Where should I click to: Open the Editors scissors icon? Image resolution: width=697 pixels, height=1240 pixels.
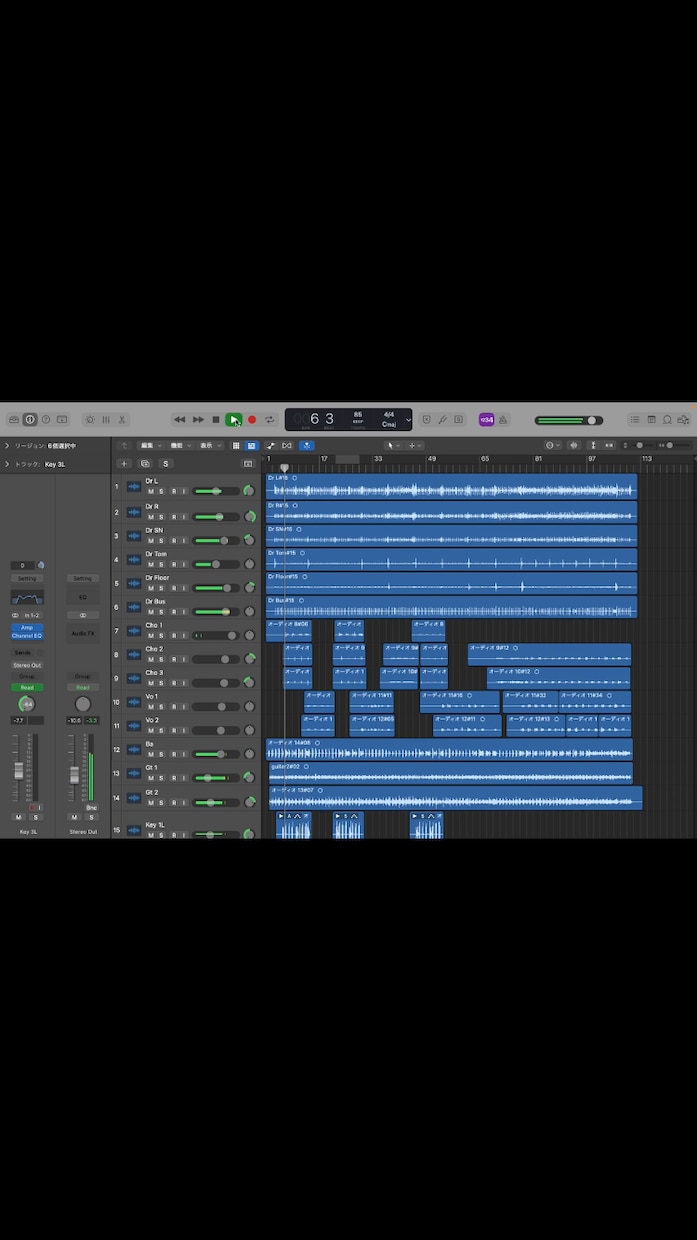click(x=122, y=420)
